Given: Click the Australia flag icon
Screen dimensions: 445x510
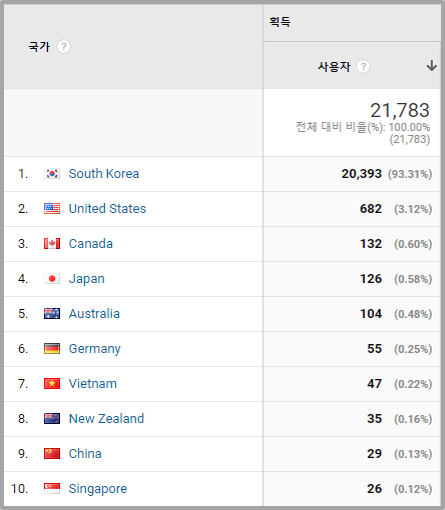Looking at the screenshot, I should (x=52, y=314).
